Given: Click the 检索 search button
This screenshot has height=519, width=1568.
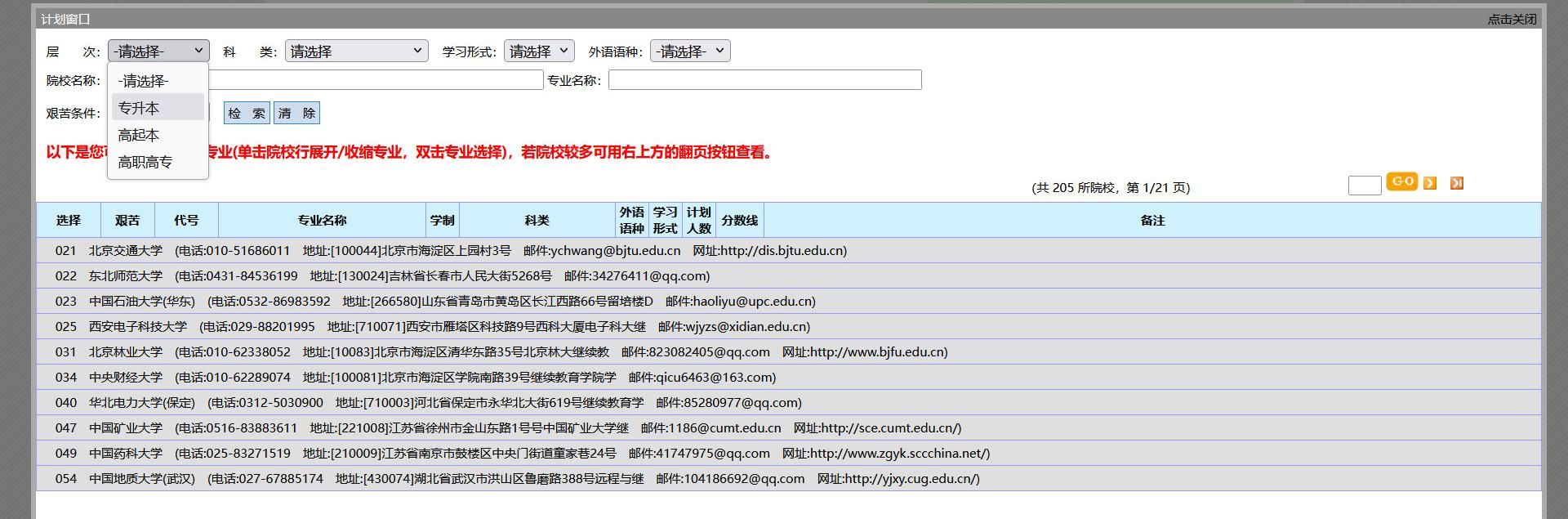Looking at the screenshot, I should tap(247, 113).
